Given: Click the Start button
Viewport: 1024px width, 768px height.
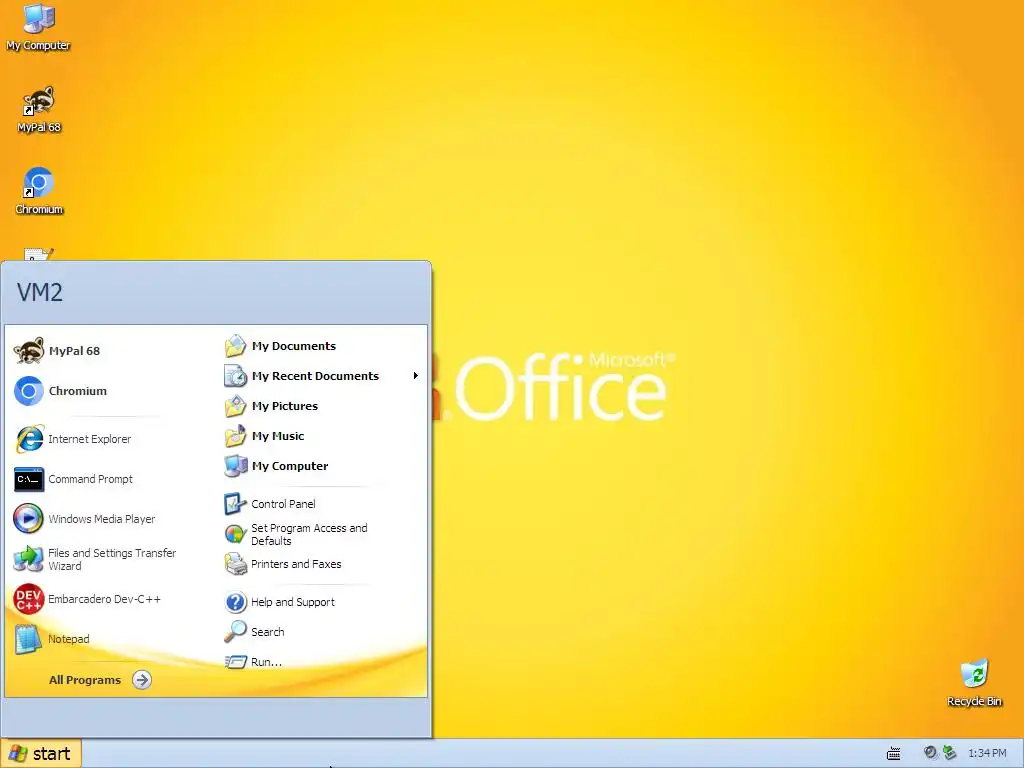Looking at the screenshot, I should (41, 754).
